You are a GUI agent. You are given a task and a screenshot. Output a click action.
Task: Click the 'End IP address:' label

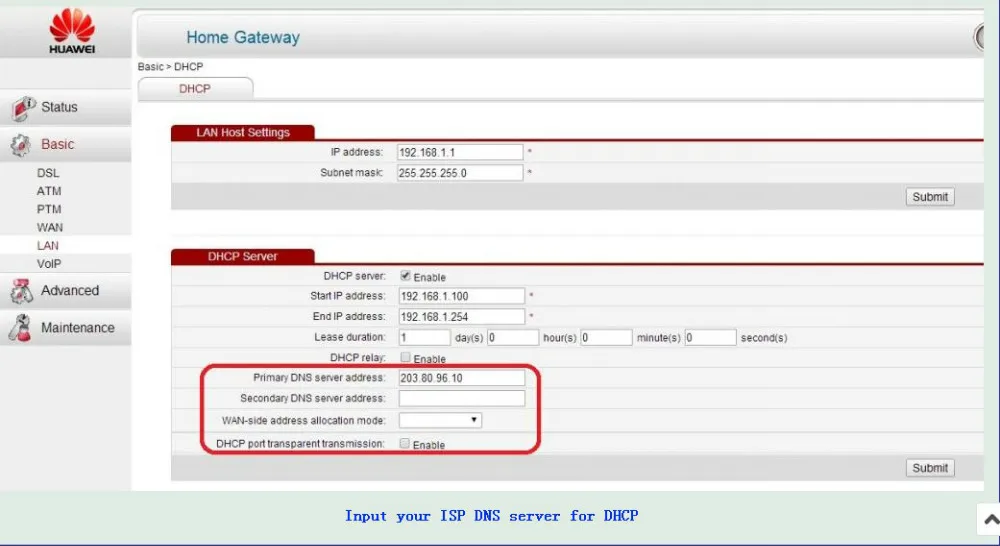(x=349, y=316)
